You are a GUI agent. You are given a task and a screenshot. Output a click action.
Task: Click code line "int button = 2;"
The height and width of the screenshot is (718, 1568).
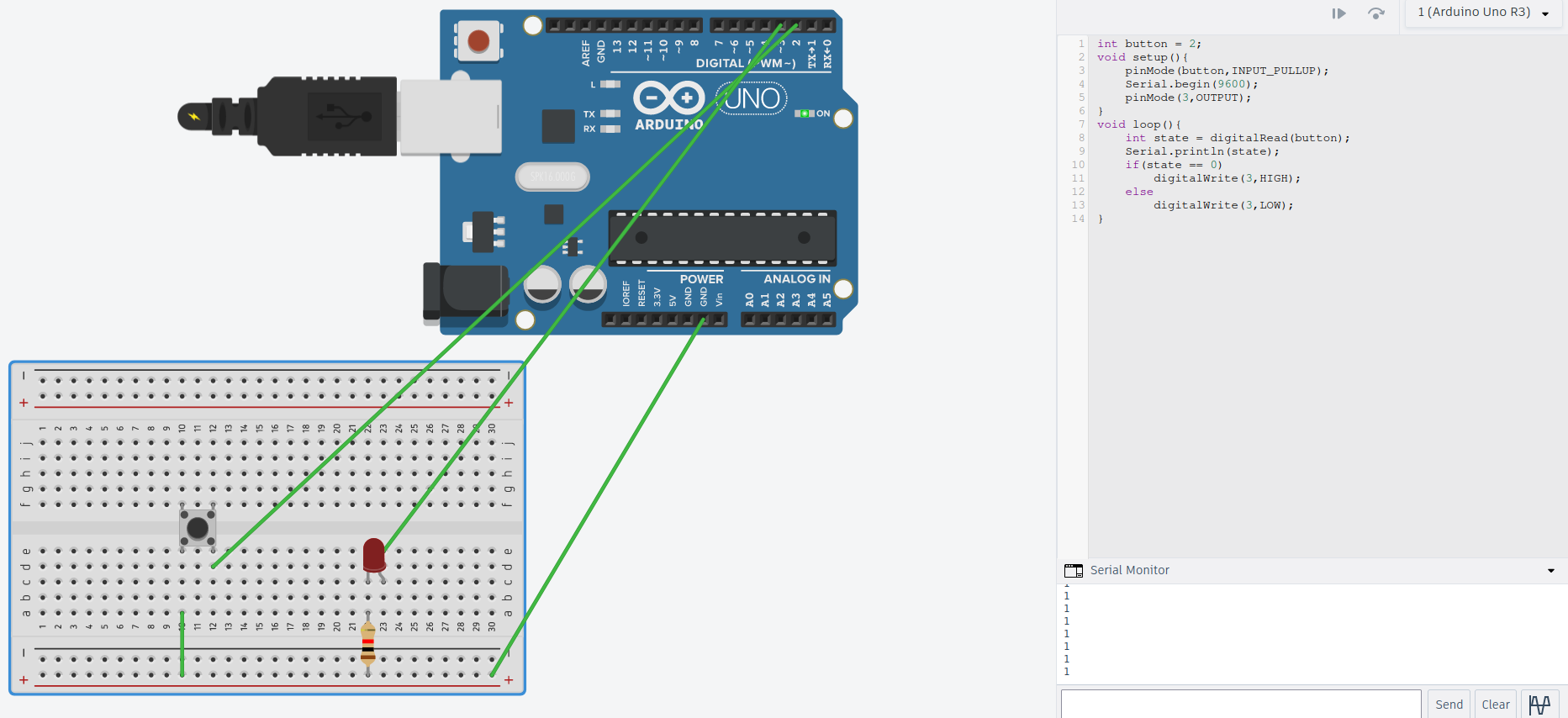click(1149, 44)
